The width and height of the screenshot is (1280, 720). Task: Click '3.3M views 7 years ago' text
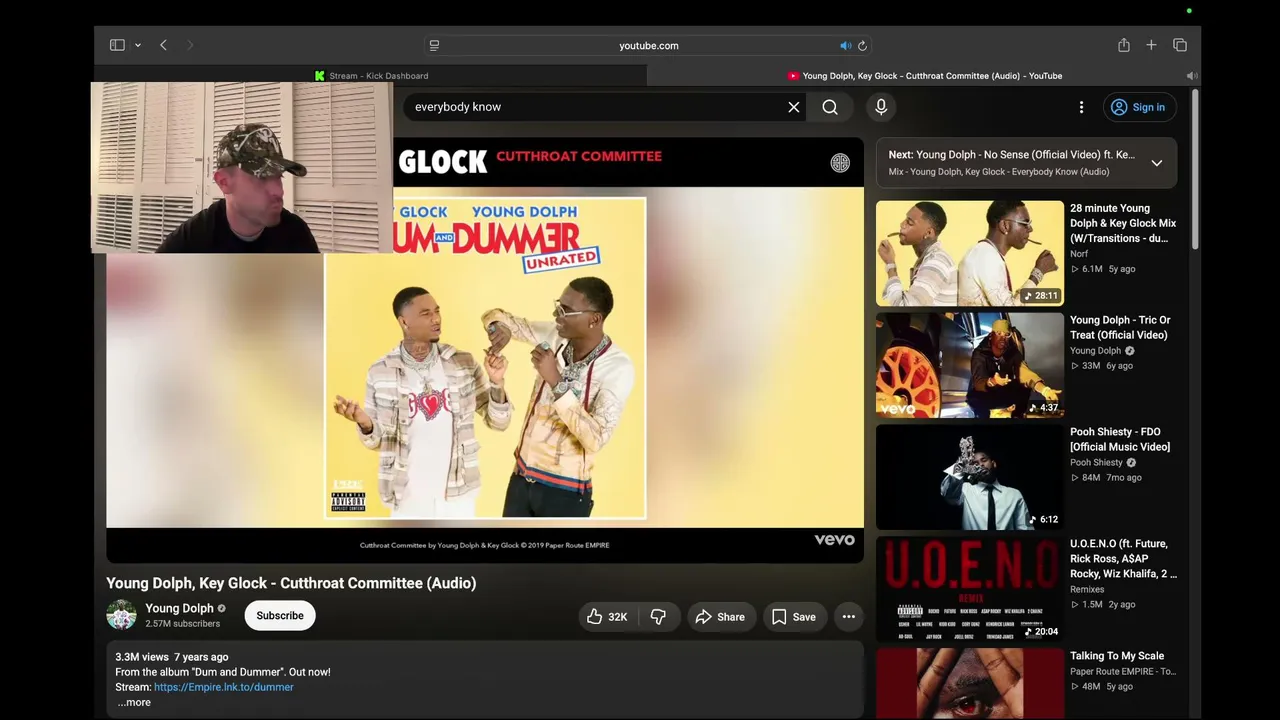tap(172, 657)
